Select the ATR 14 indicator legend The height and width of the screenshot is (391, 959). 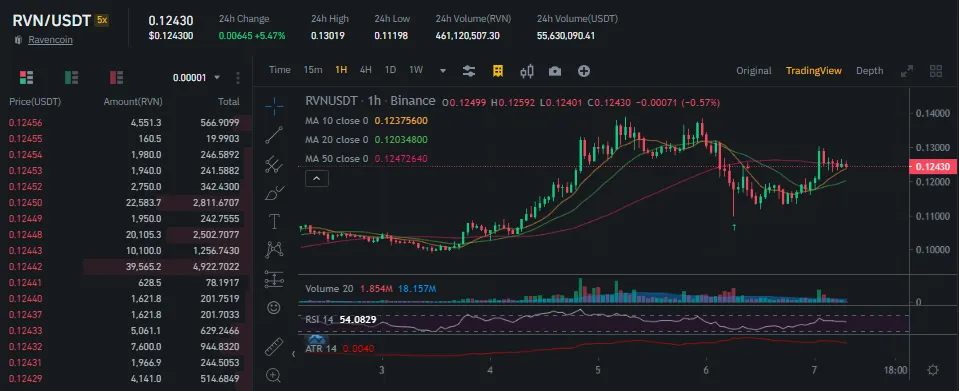pyautogui.click(x=339, y=349)
